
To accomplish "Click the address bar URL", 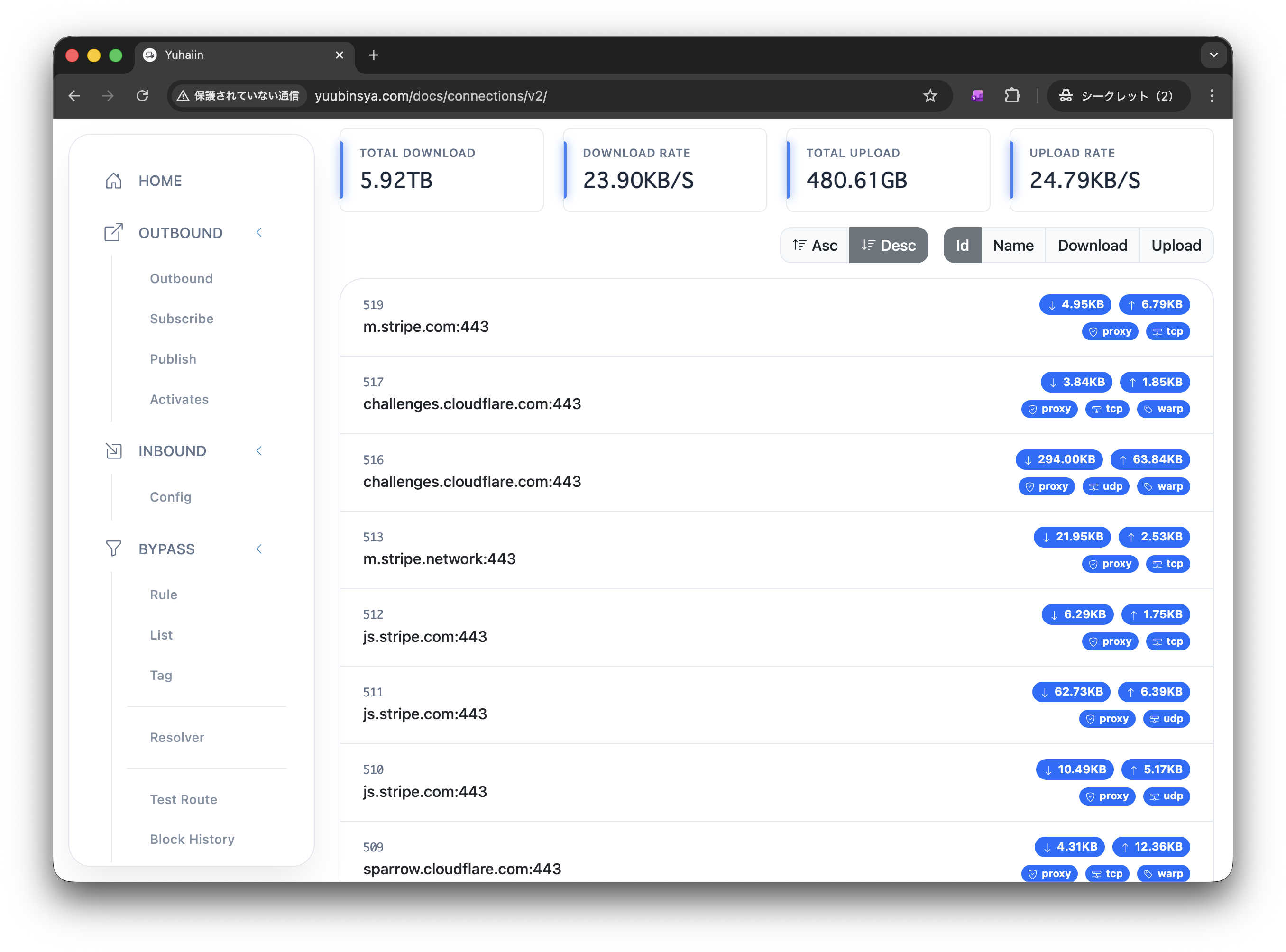I will [431, 96].
